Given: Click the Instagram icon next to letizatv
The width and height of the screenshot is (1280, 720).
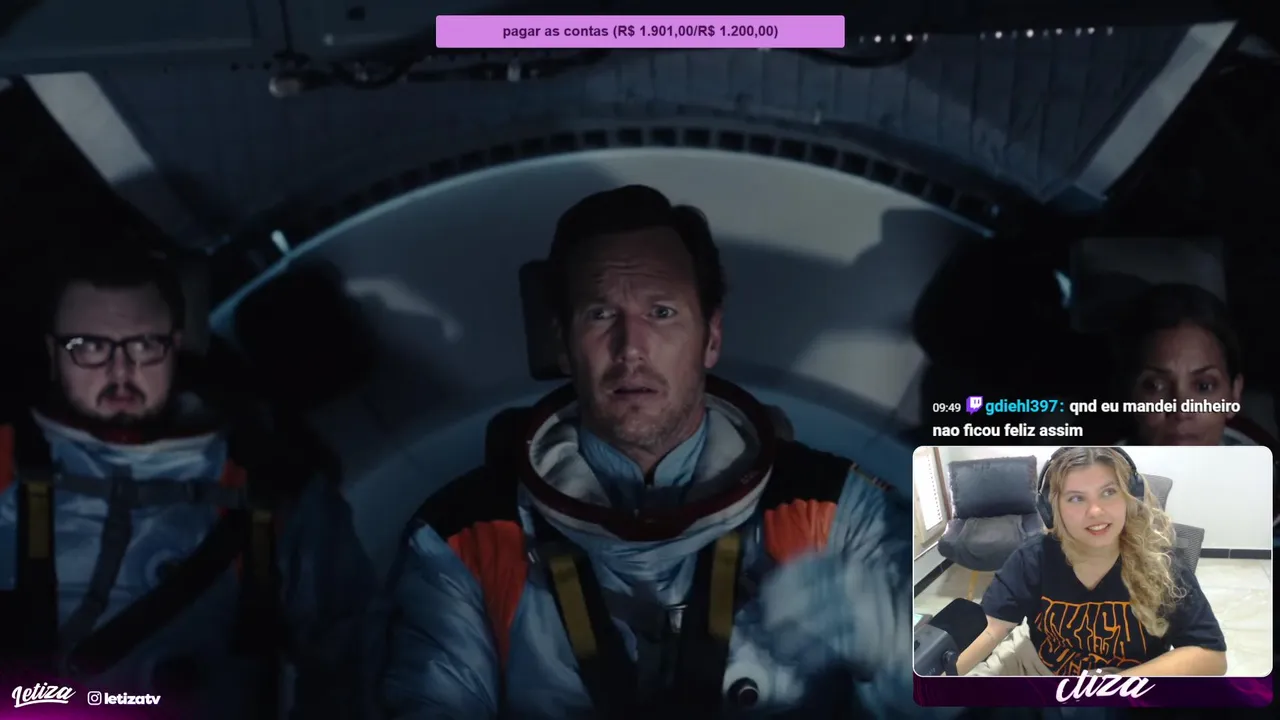Looking at the screenshot, I should click(94, 698).
